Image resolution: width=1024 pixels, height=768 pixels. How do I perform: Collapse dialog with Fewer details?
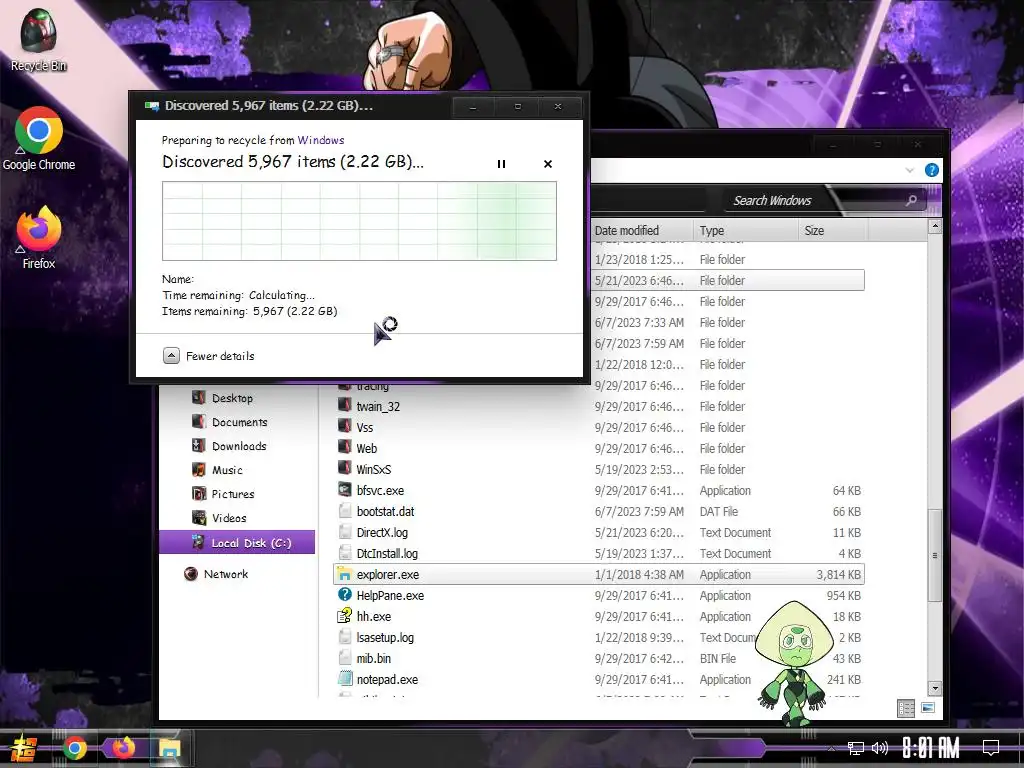click(208, 356)
